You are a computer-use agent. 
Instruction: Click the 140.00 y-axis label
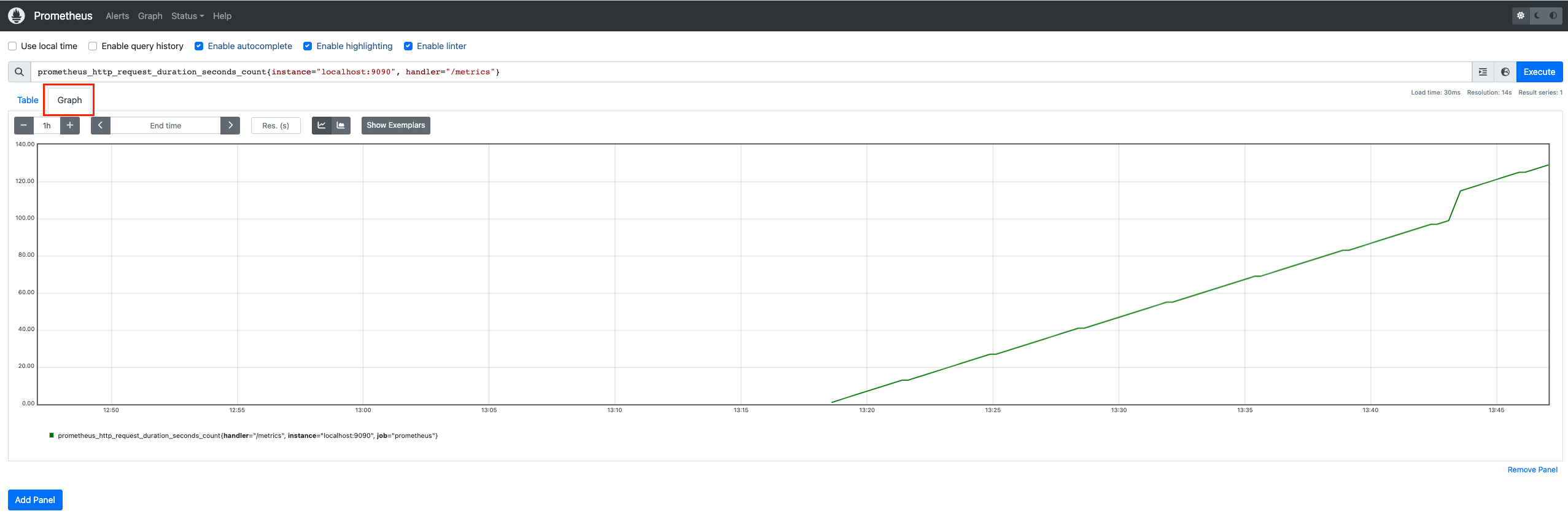pyautogui.click(x=25, y=144)
